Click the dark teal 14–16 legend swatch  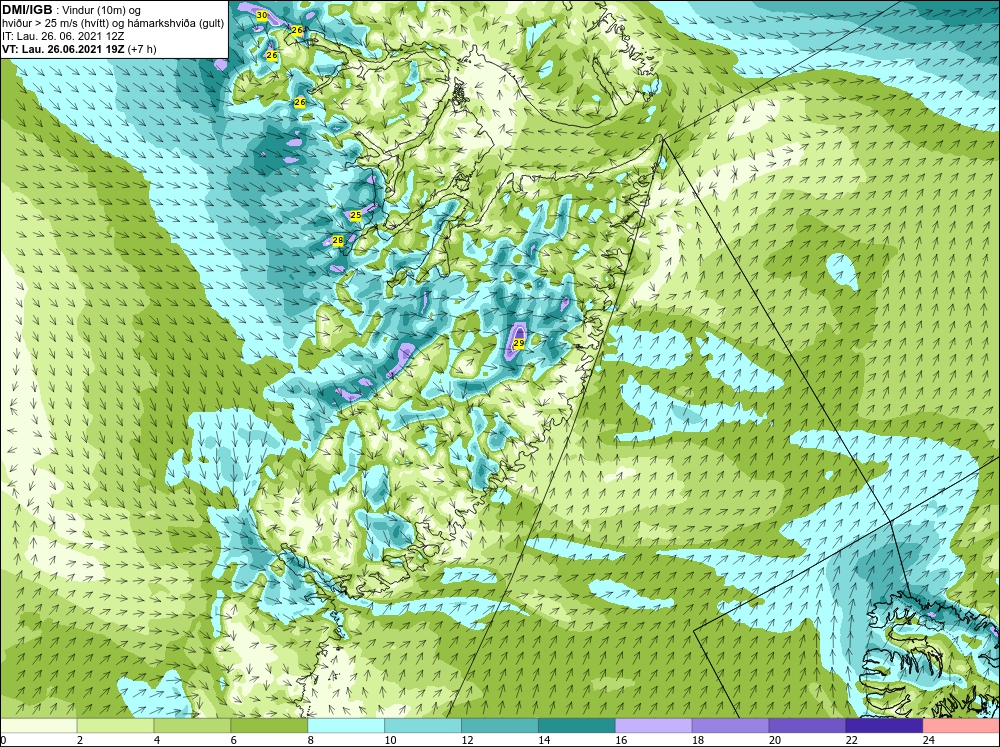tap(577, 726)
